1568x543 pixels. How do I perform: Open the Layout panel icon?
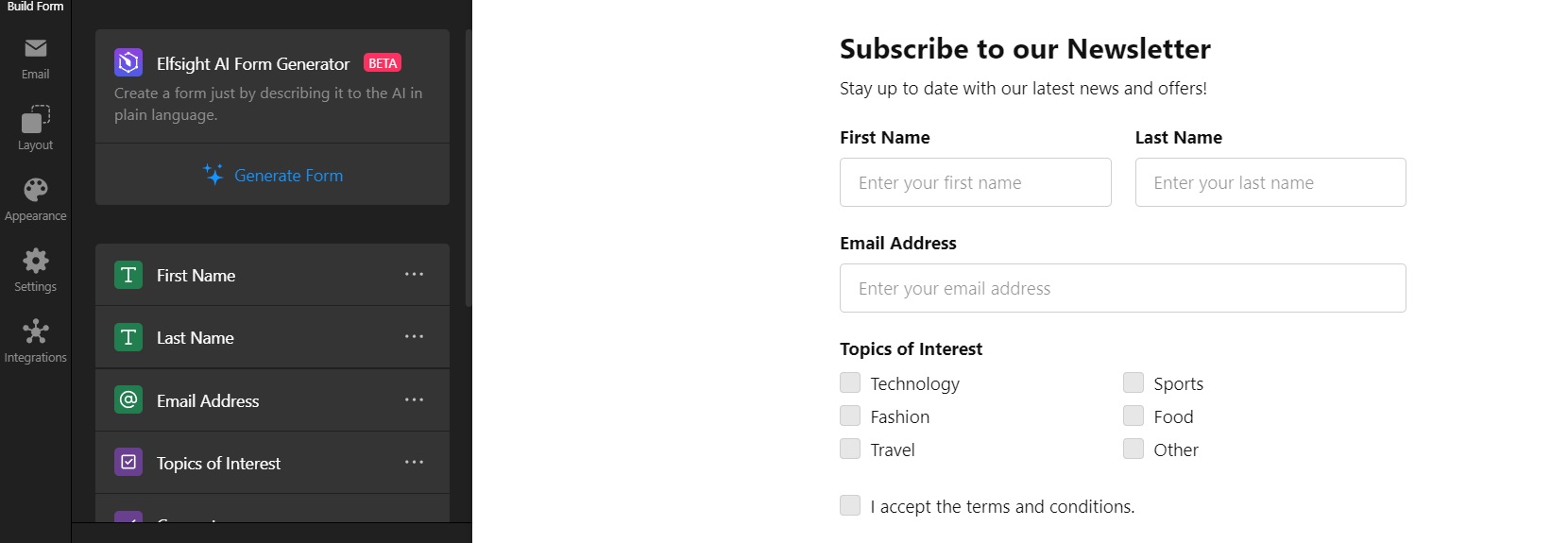click(x=35, y=119)
